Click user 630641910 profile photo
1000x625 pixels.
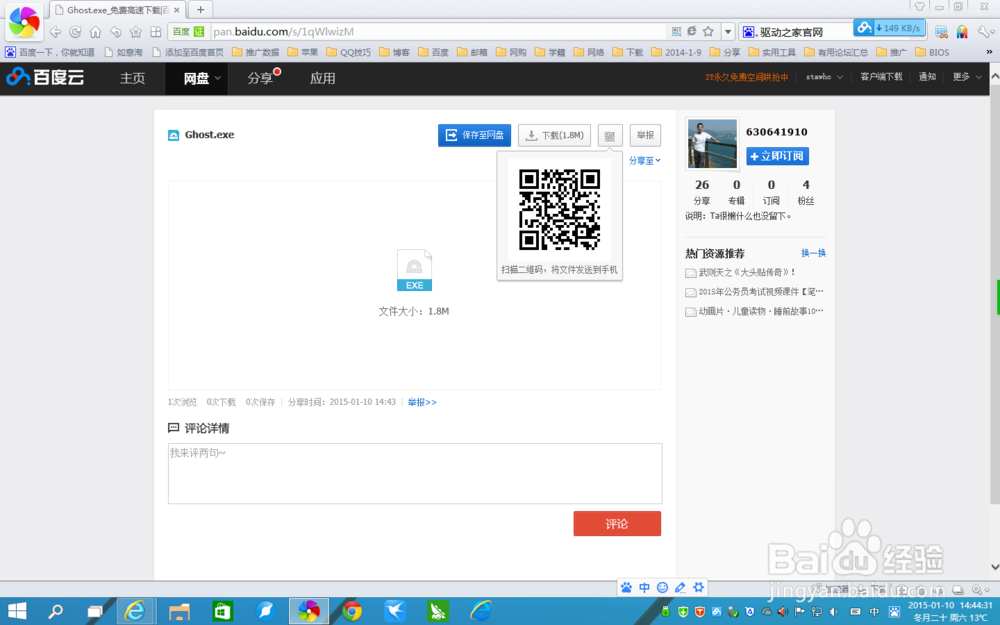click(x=712, y=143)
